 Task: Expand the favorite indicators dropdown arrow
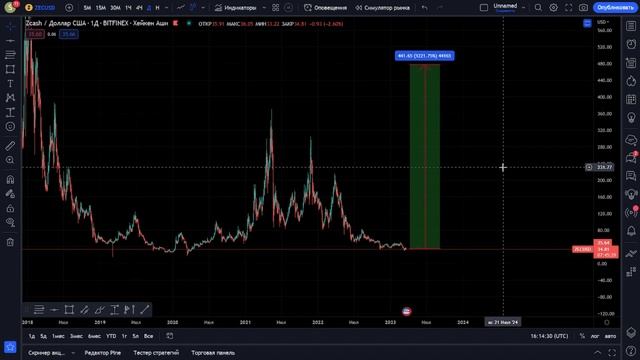pos(264,8)
